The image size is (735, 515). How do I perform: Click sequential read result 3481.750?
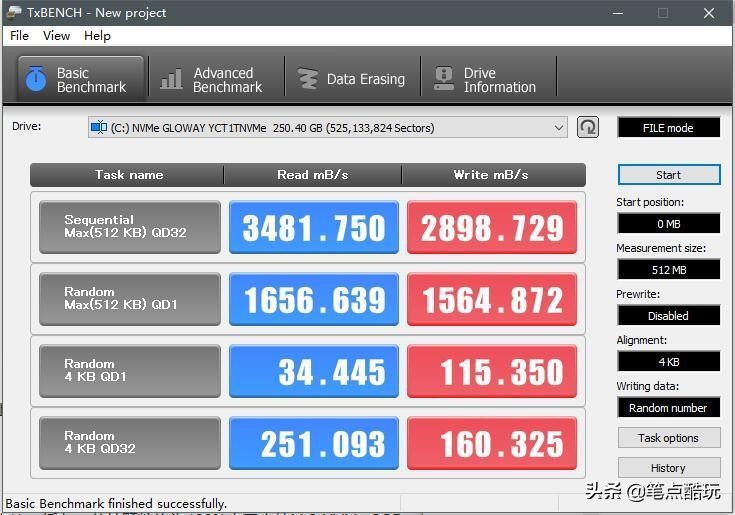(314, 227)
